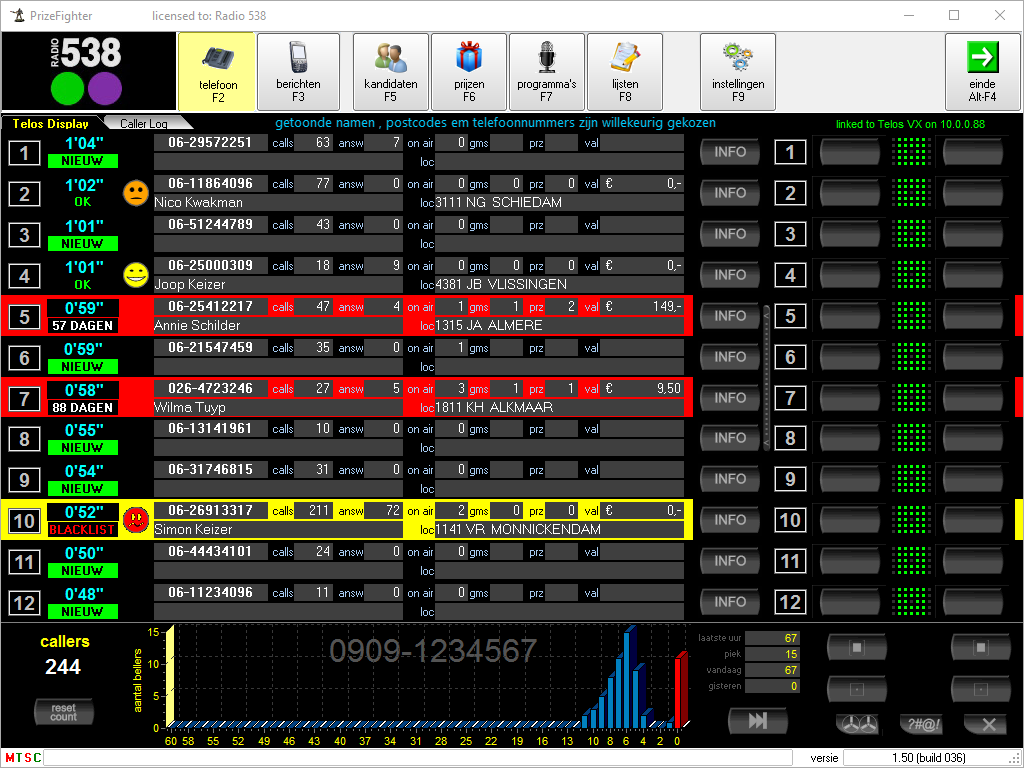1024x768 pixels.
Task: Click INFO button for blacklisted line 10
Action: point(730,520)
